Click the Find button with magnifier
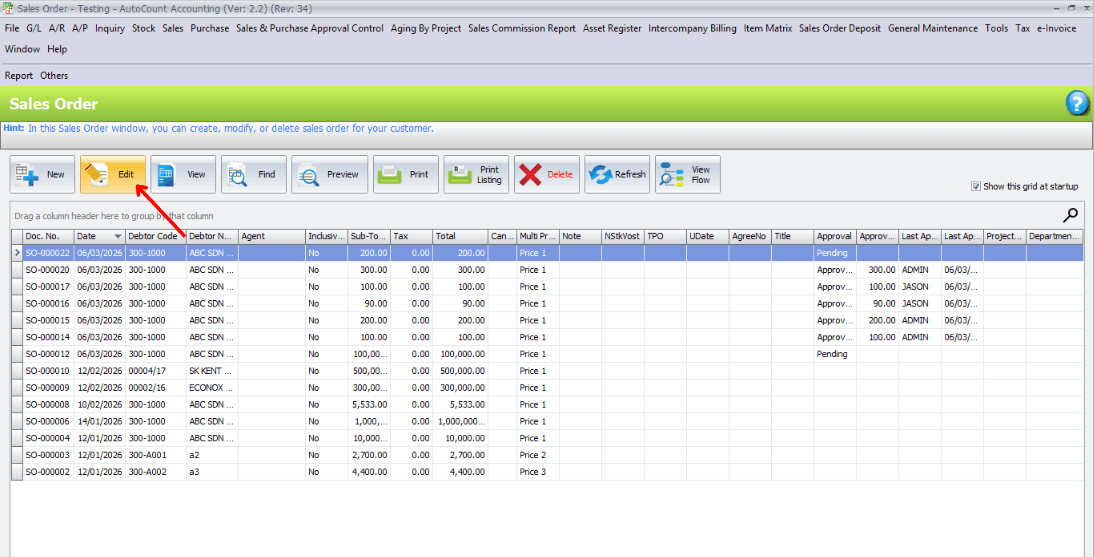1094x557 pixels. click(254, 174)
